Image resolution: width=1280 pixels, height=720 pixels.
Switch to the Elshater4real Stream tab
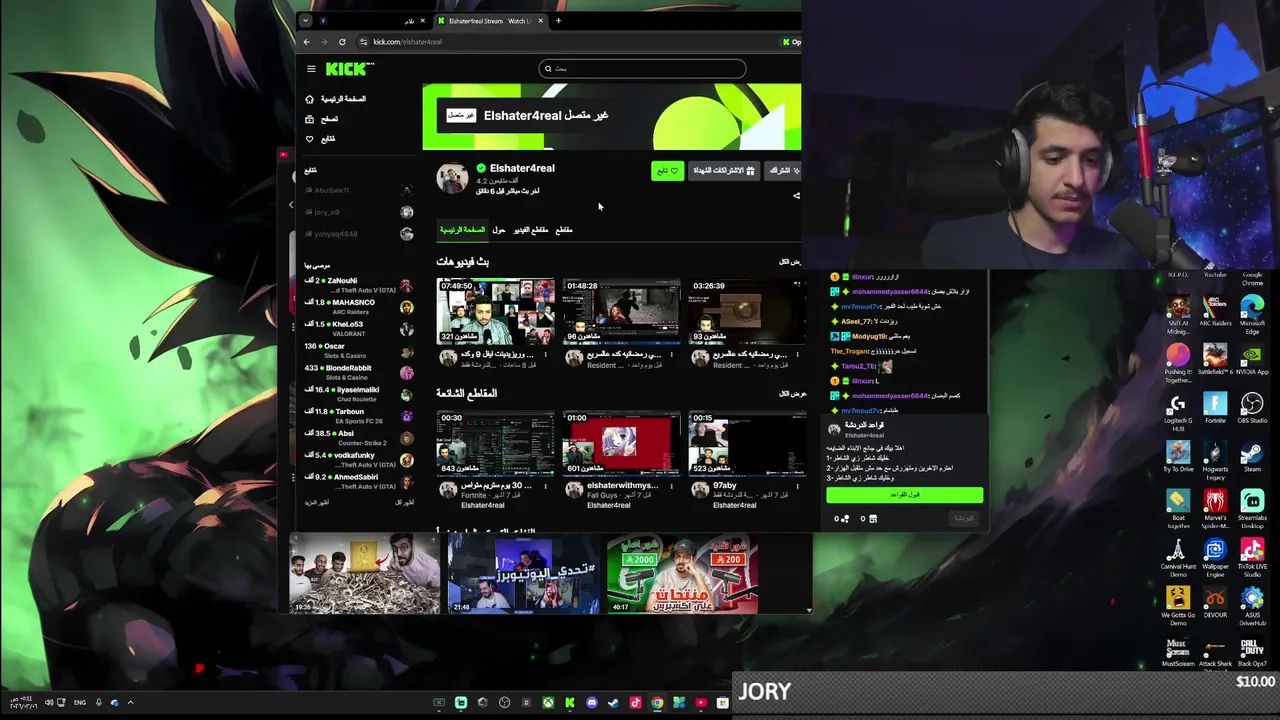click(x=490, y=21)
